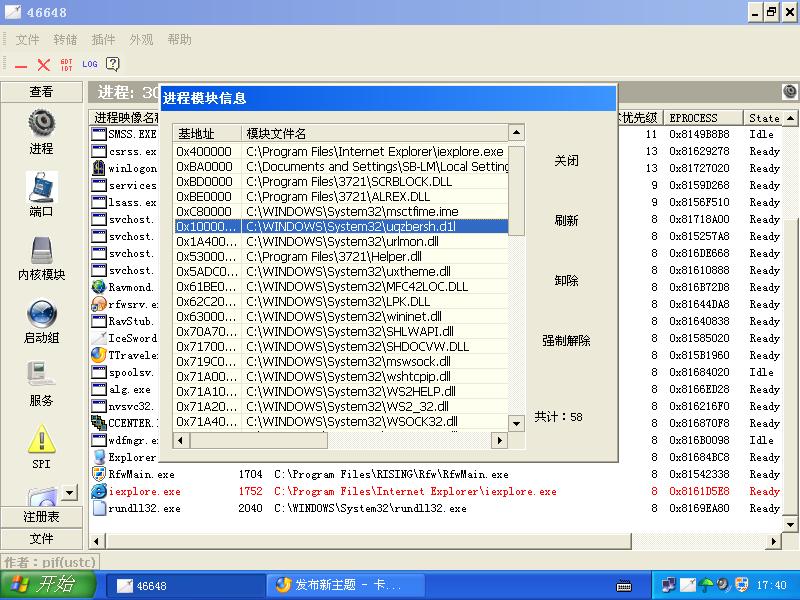This screenshot has height=600, width=800.
Task: Select the 内核模块 kernel module icon
Action: coord(41,249)
